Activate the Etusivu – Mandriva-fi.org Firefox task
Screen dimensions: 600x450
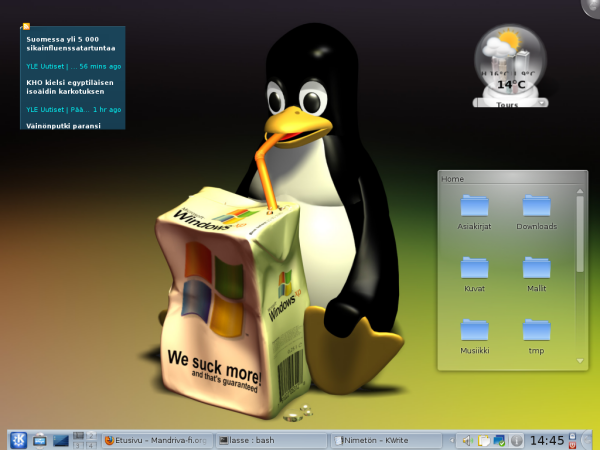click(158, 440)
